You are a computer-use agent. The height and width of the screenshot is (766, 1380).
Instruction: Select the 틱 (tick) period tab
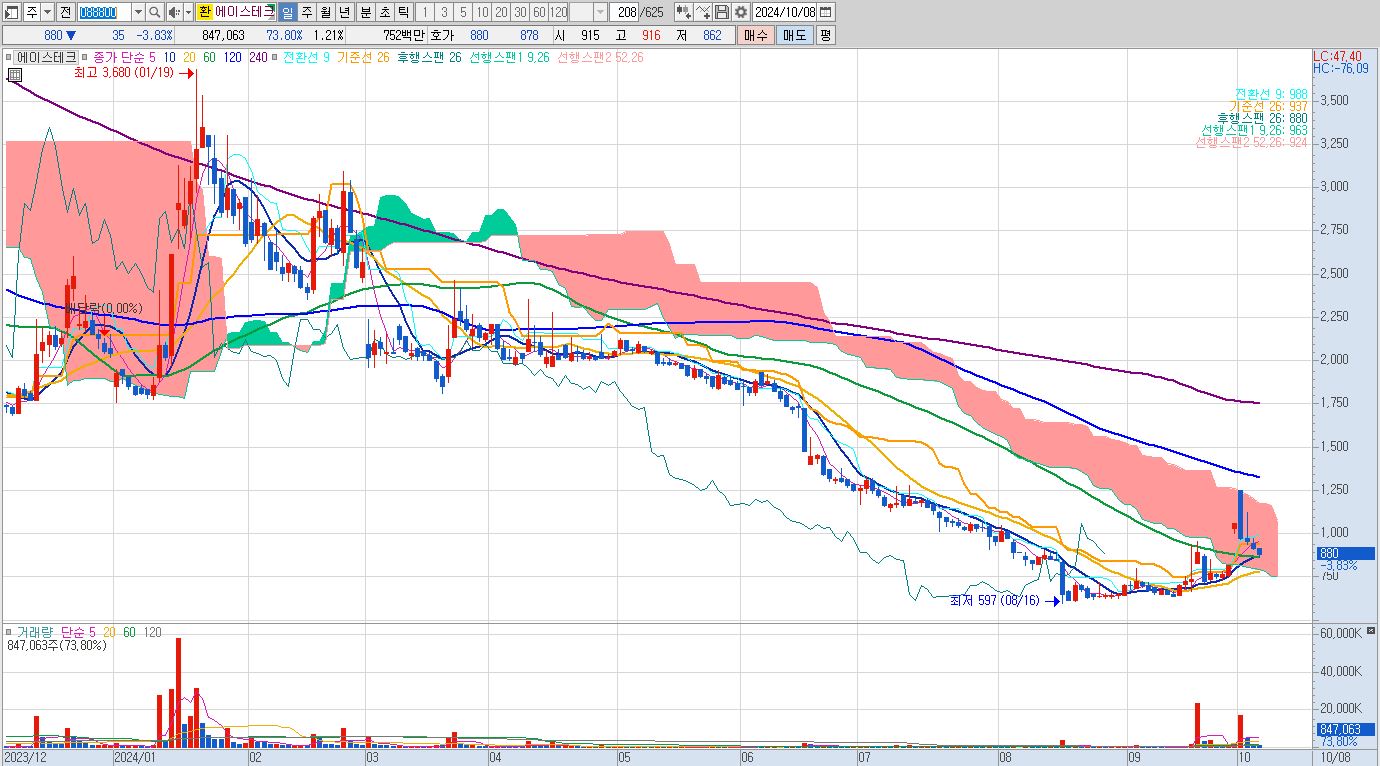(x=402, y=12)
